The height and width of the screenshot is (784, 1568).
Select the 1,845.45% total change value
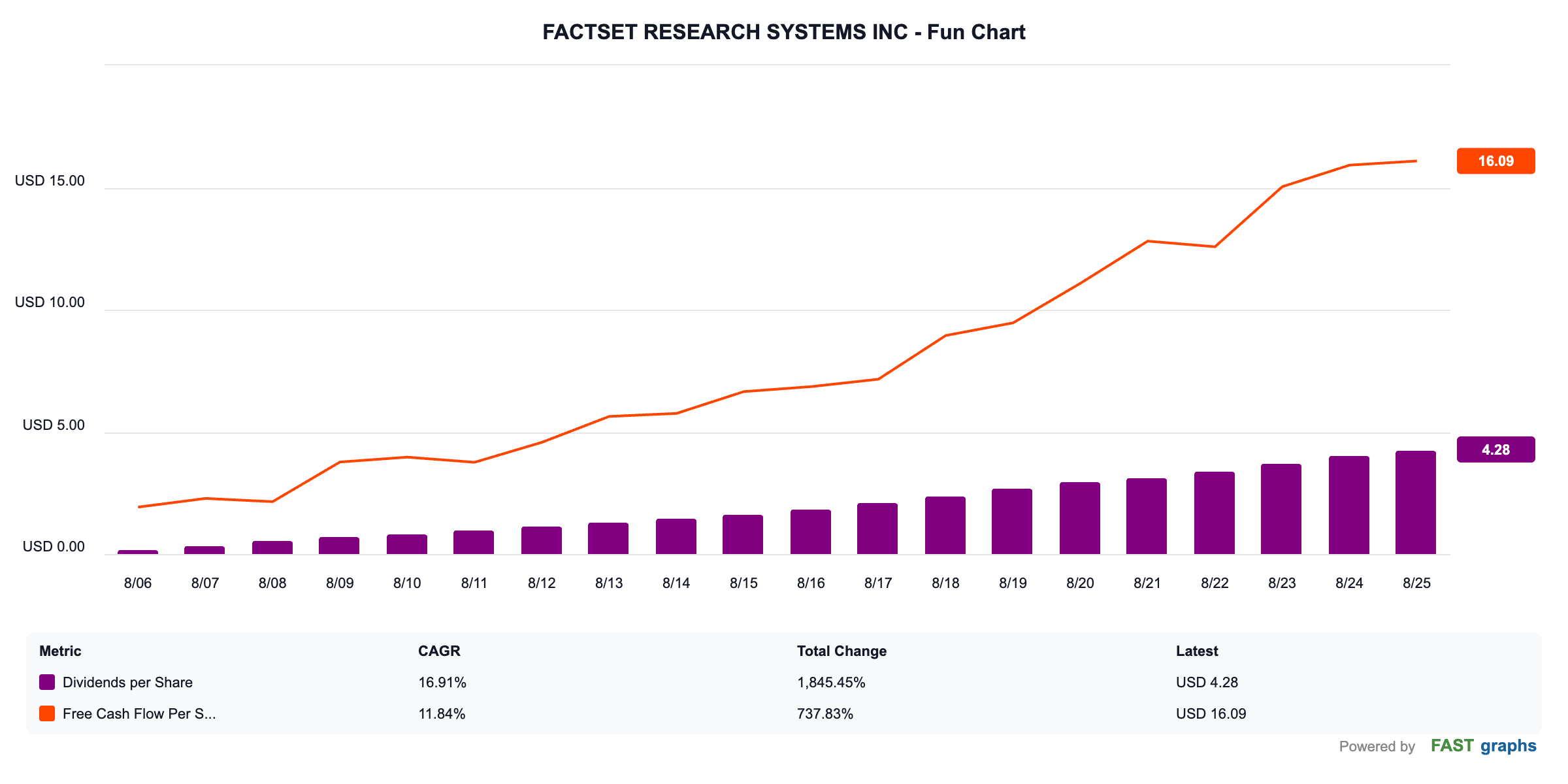(831, 682)
